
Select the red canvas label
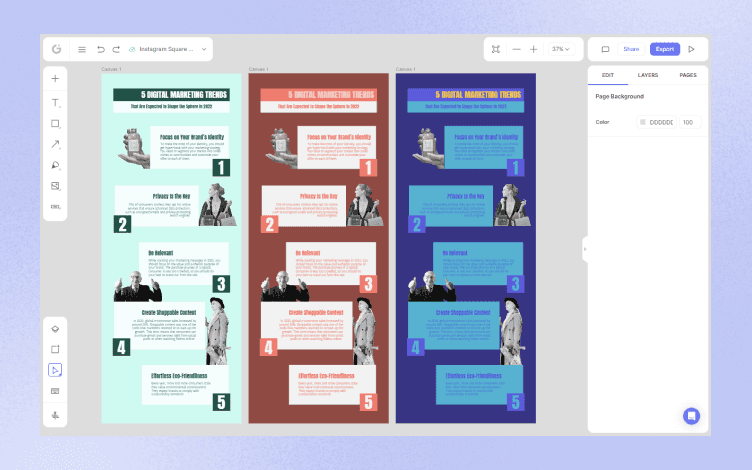pos(258,70)
